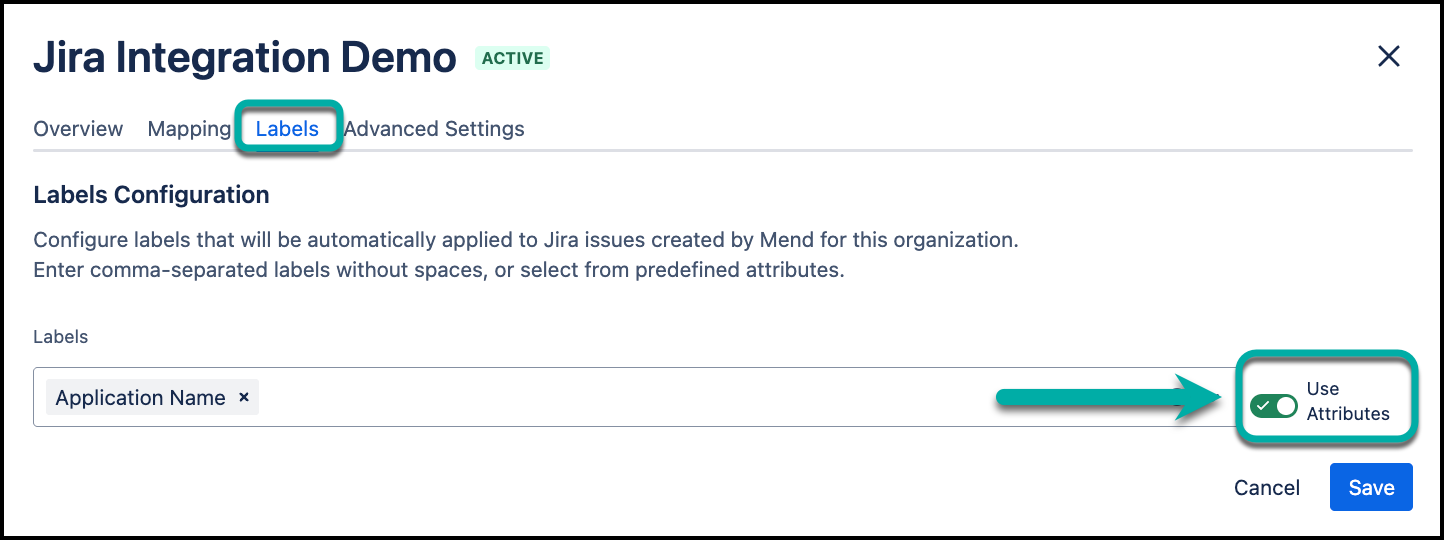1444x540 pixels.
Task: Select the Labels tab
Action: pyautogui.click(x=287, y=129)
